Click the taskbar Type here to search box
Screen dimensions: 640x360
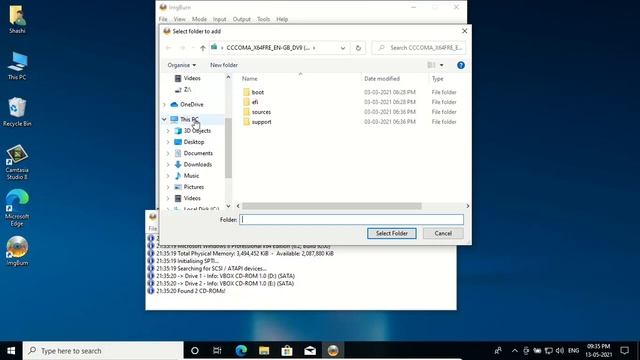(x=103, y=351)
